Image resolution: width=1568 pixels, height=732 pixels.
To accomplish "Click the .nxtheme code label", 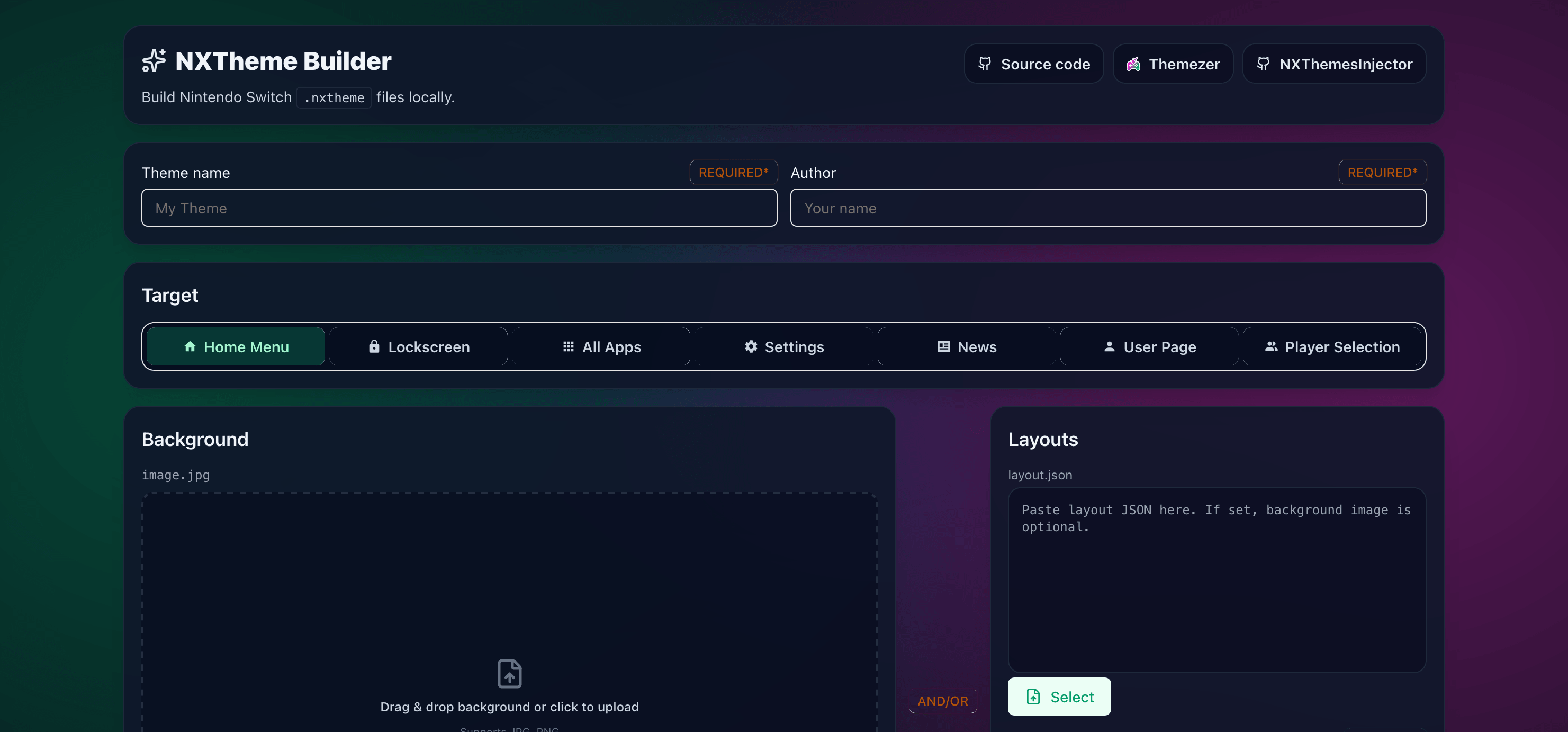I will (x=334, y=97).
